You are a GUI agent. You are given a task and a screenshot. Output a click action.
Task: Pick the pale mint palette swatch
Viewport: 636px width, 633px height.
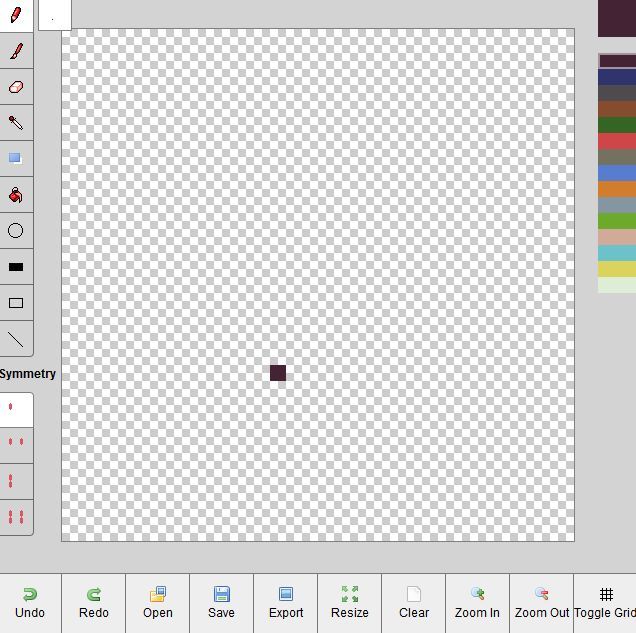(617, 285)
